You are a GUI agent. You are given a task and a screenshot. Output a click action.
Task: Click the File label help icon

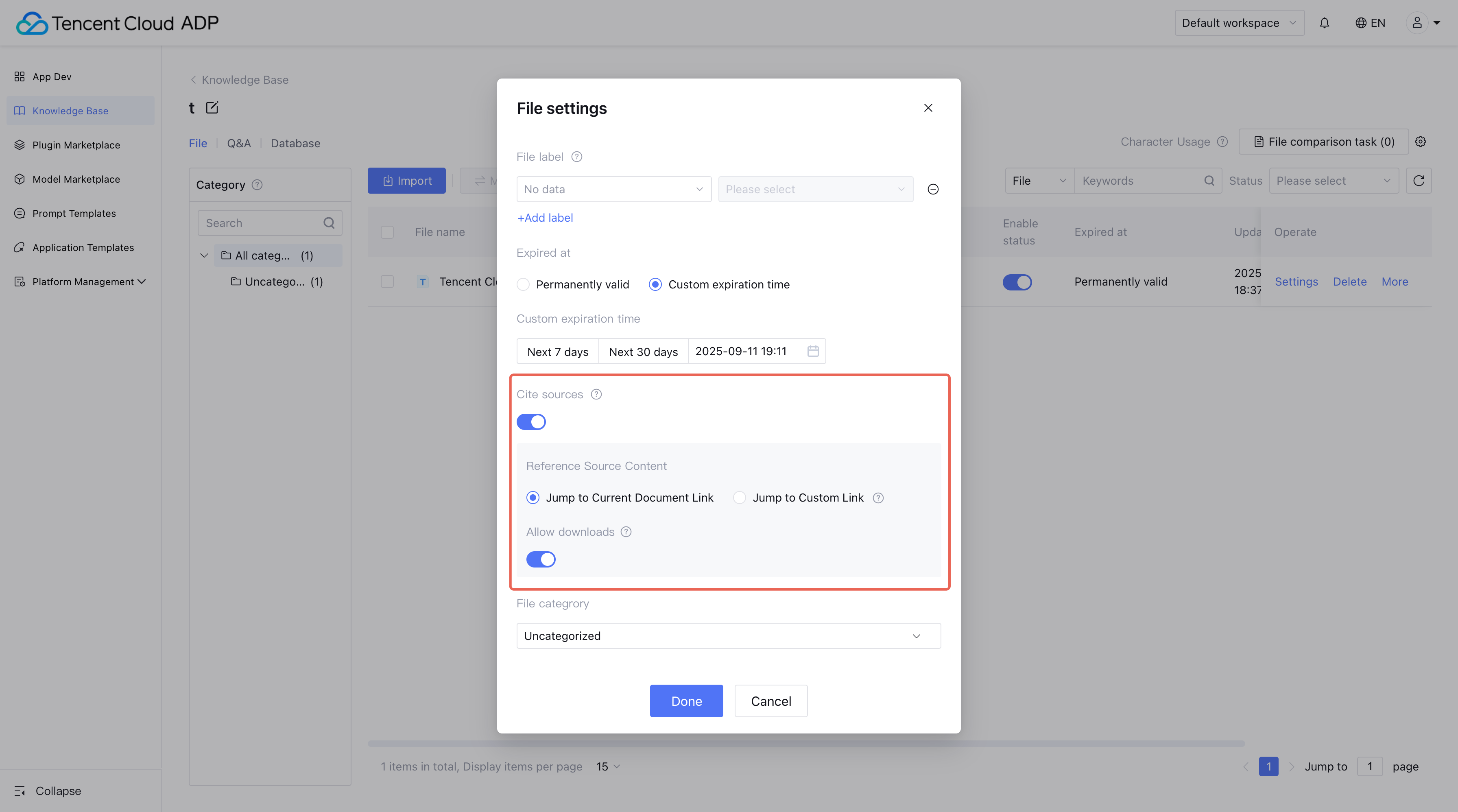577,157
